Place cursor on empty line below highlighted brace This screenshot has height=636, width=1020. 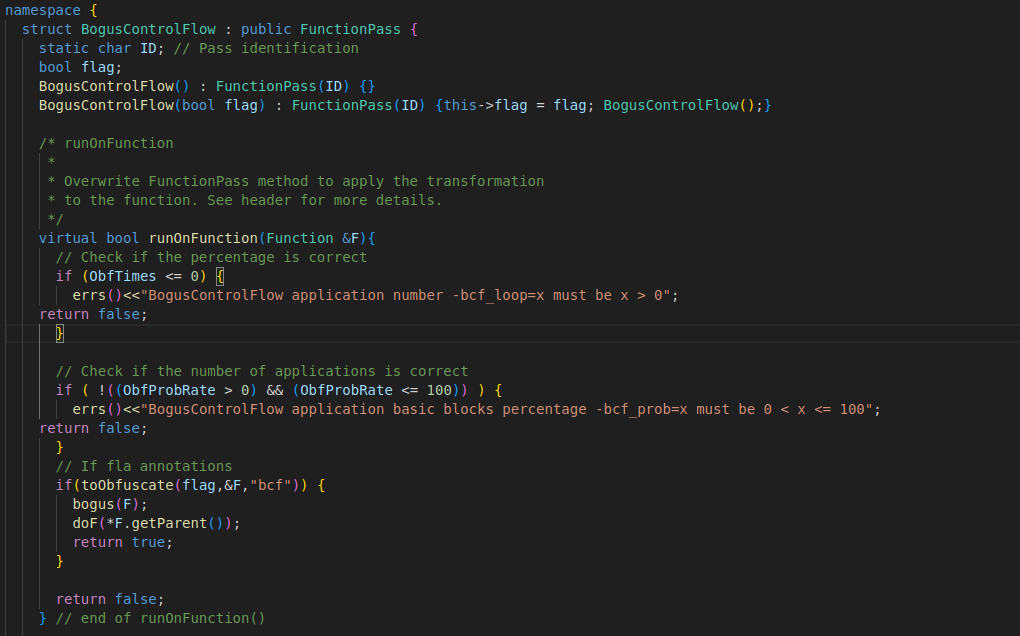coord(300,352)
